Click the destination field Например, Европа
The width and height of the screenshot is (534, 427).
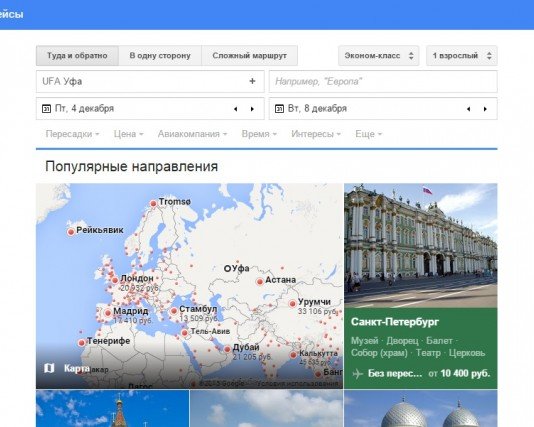[383, 81]
